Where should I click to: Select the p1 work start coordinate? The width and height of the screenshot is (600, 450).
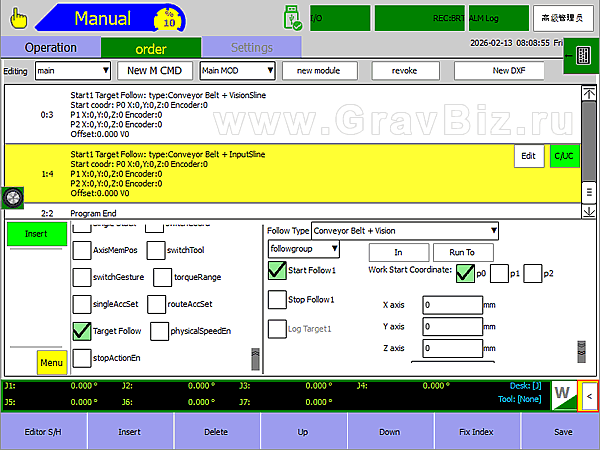pos(500,274)
